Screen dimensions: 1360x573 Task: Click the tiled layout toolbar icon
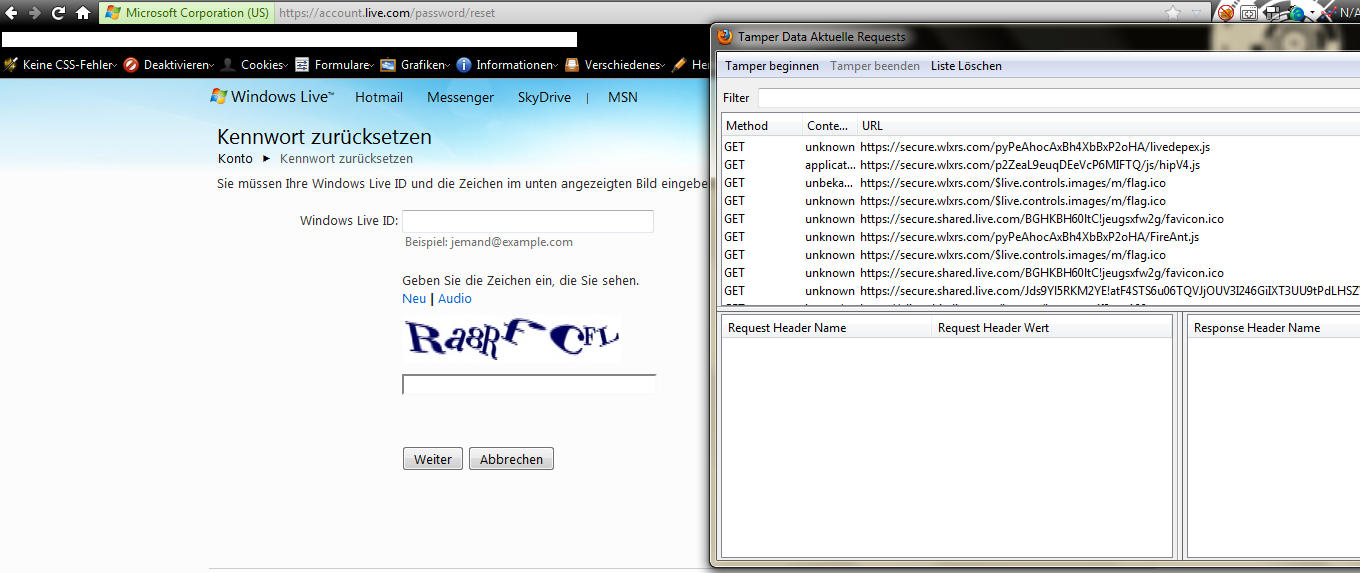point(1273,13)
